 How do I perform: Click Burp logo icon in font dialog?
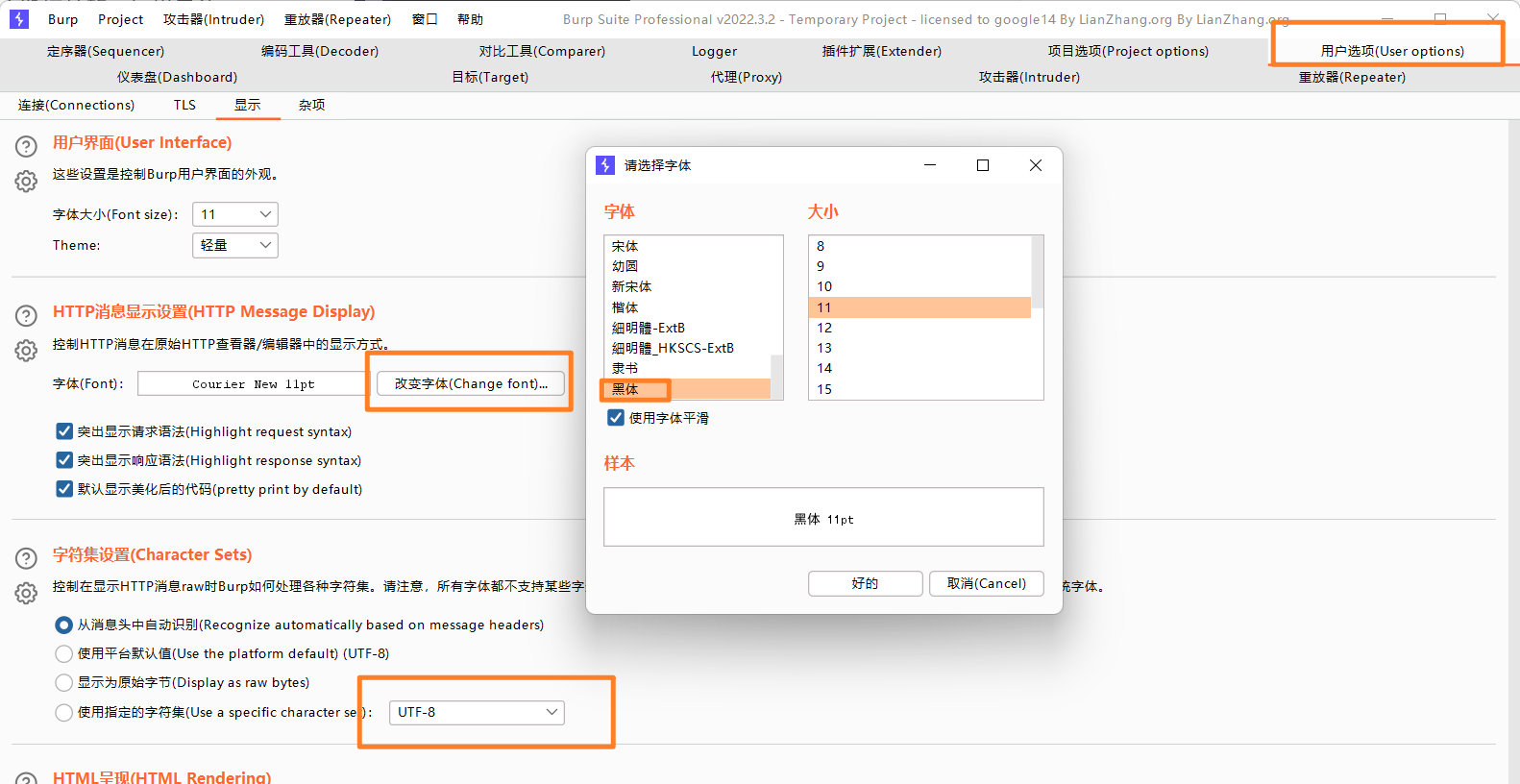point(605,165)
